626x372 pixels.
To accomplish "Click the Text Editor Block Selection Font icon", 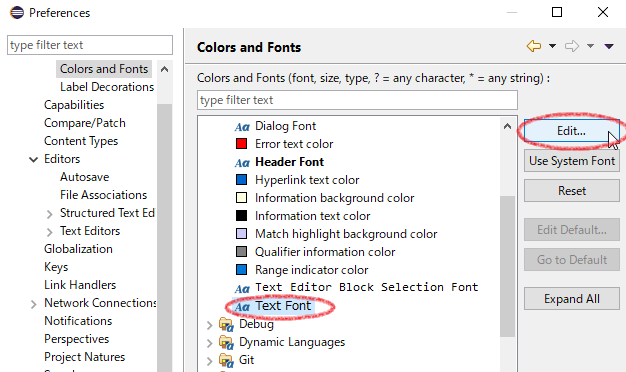I will pyautogui.click(x=242, y=288).
